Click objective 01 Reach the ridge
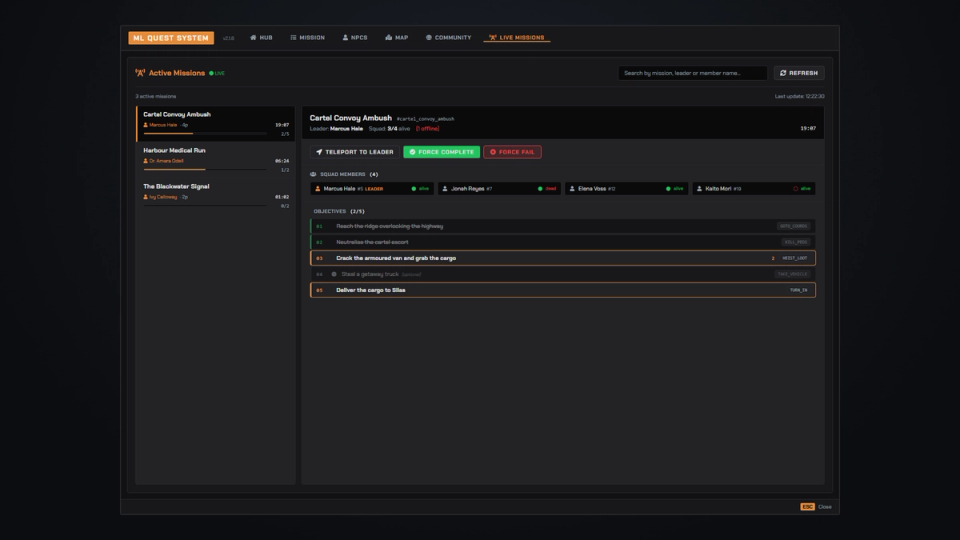Screen dimensions: 960x540 click(563, 226)
